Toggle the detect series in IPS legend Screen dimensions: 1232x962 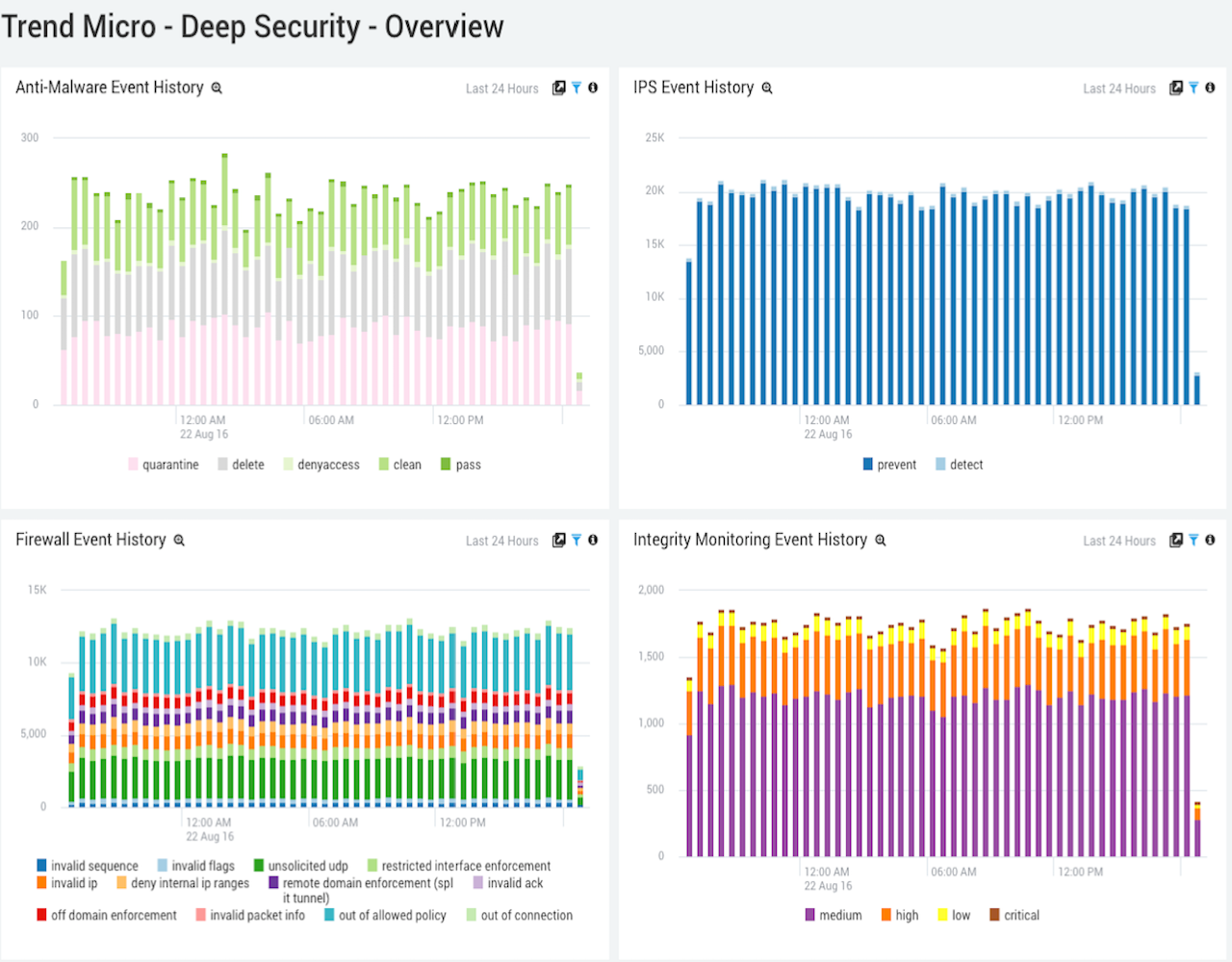[x=960, y=465]
